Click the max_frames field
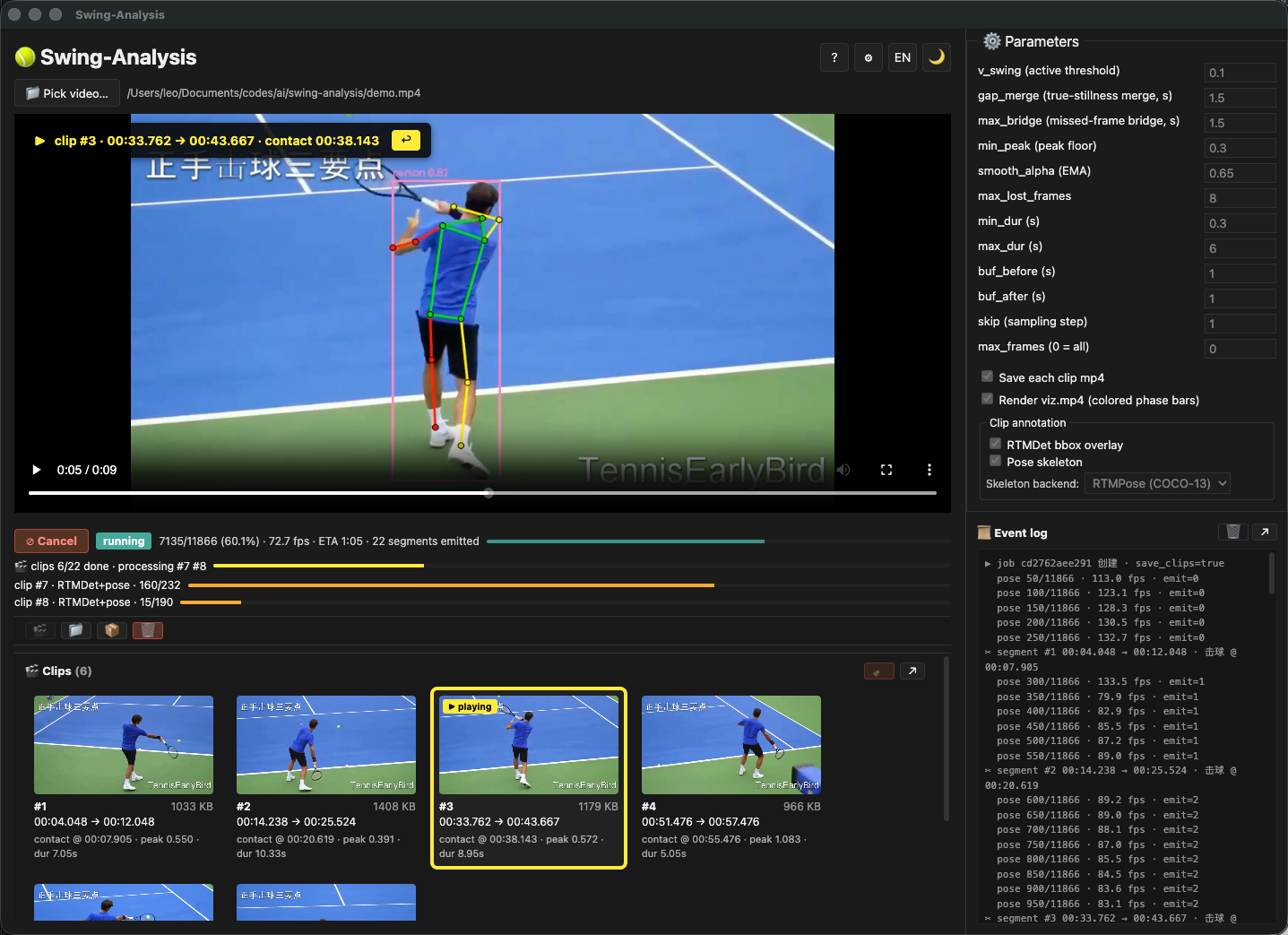The width and height of the screenshot is (1288, 935). tap(1240, 349)
